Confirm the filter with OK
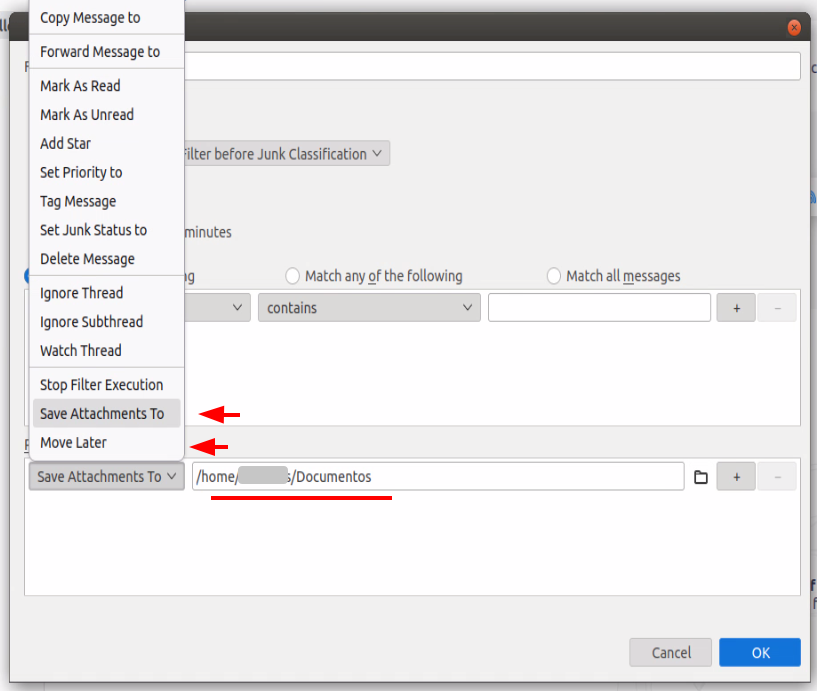Screen dimensions: 817x691 [x=760, y=652]
